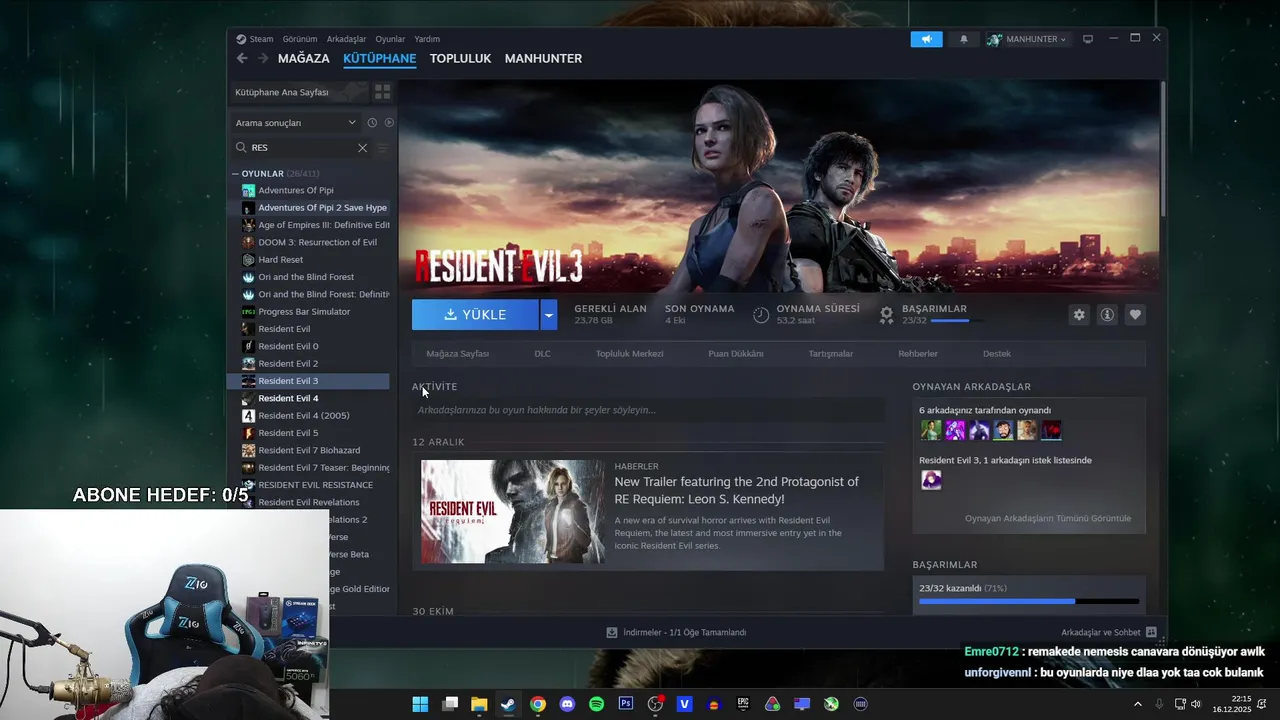Screen dimensions: 1280x720
Task: Click Kütüphane Ana Sayfası button
Action: 298,92
